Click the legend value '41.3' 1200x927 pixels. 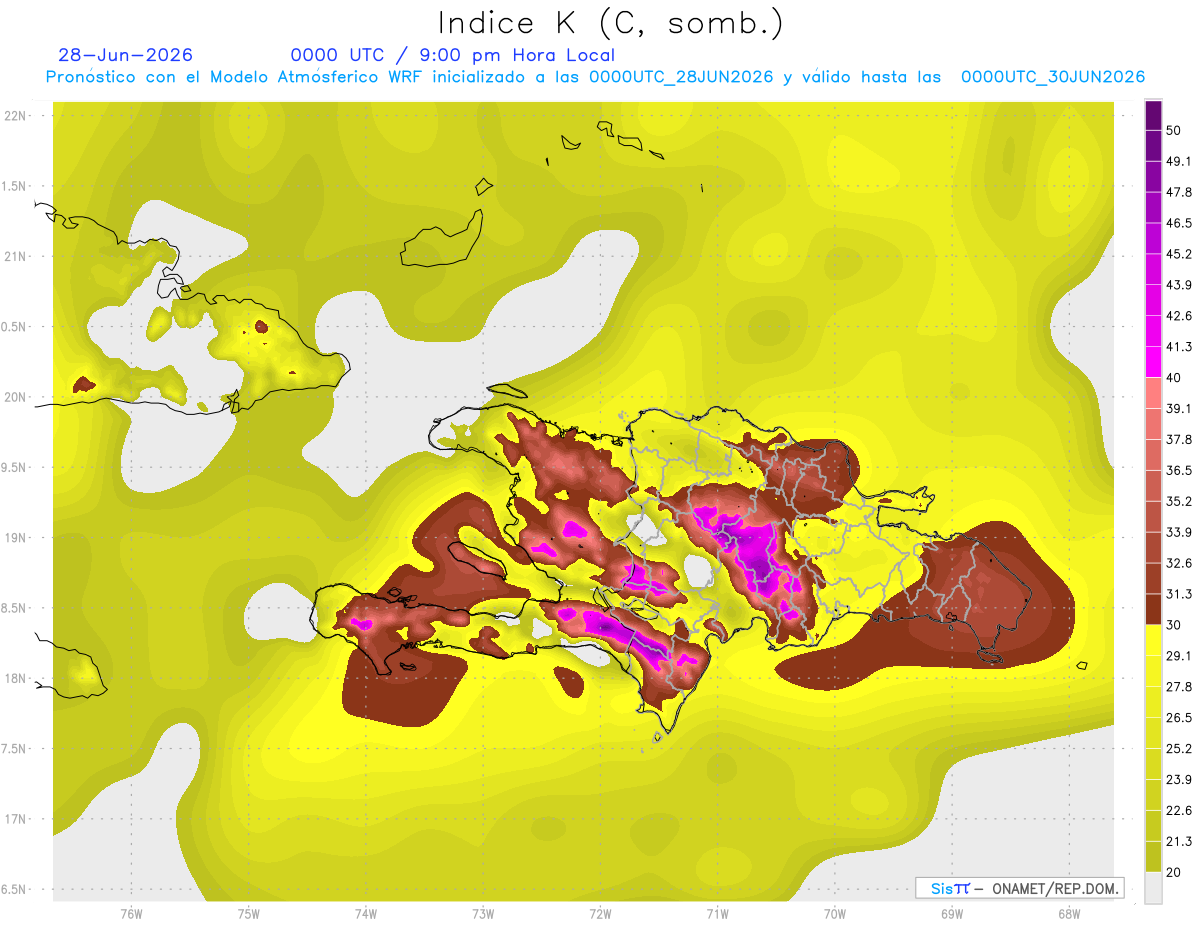click(1180, 347)
